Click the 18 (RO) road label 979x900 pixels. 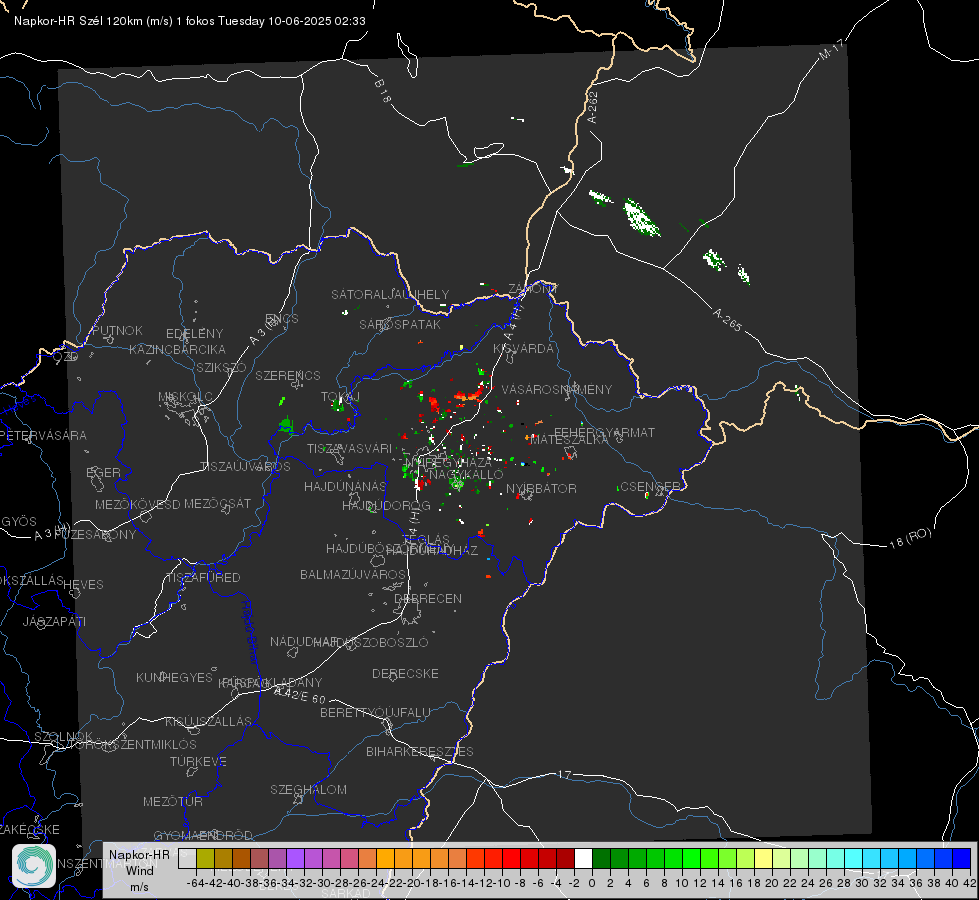click(x=910, y=538)
